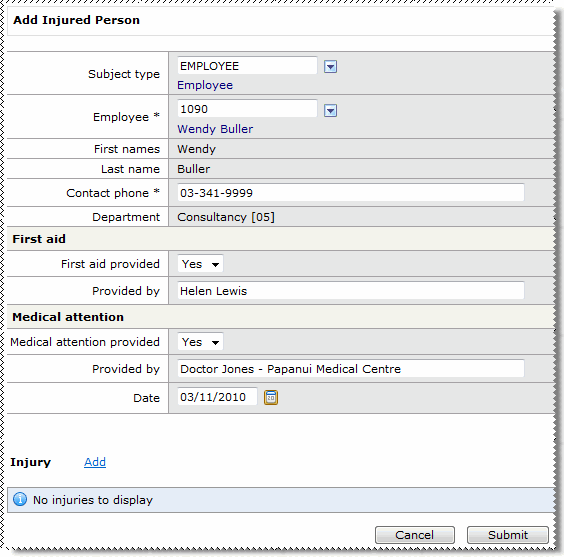Focus the First aid Provided by field
This screenshot has height=557, width=564.
(x=351, y=291)
